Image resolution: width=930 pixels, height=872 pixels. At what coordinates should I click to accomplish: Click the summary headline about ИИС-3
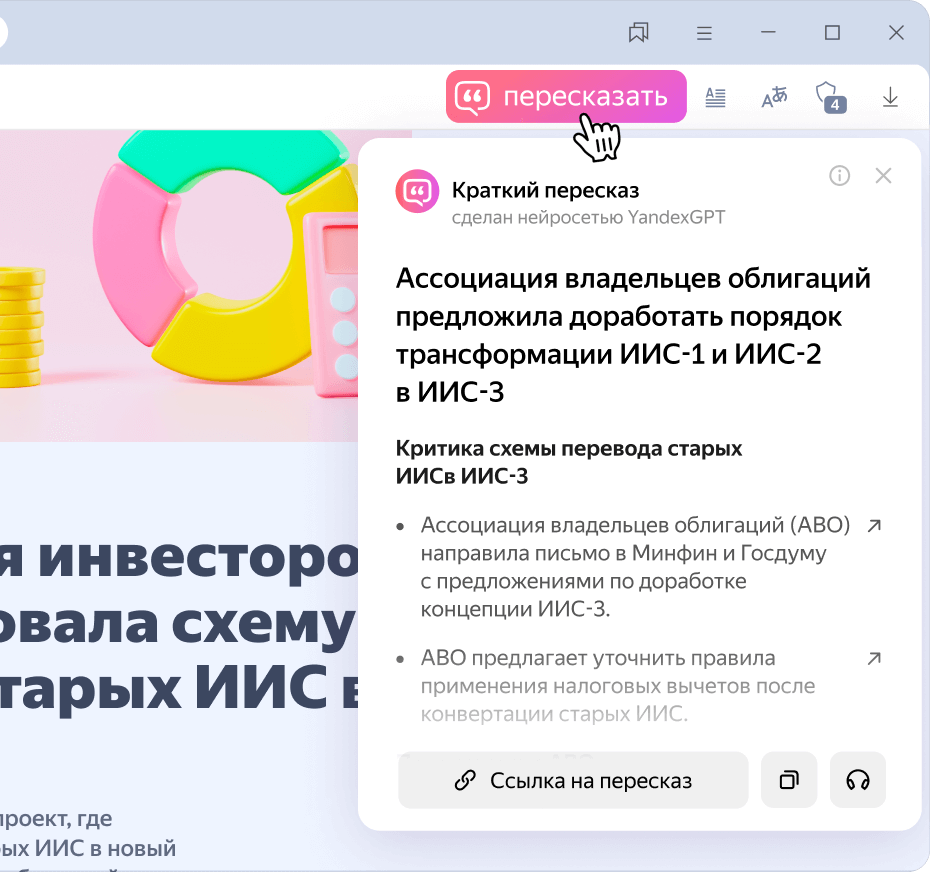coord(633,335)
